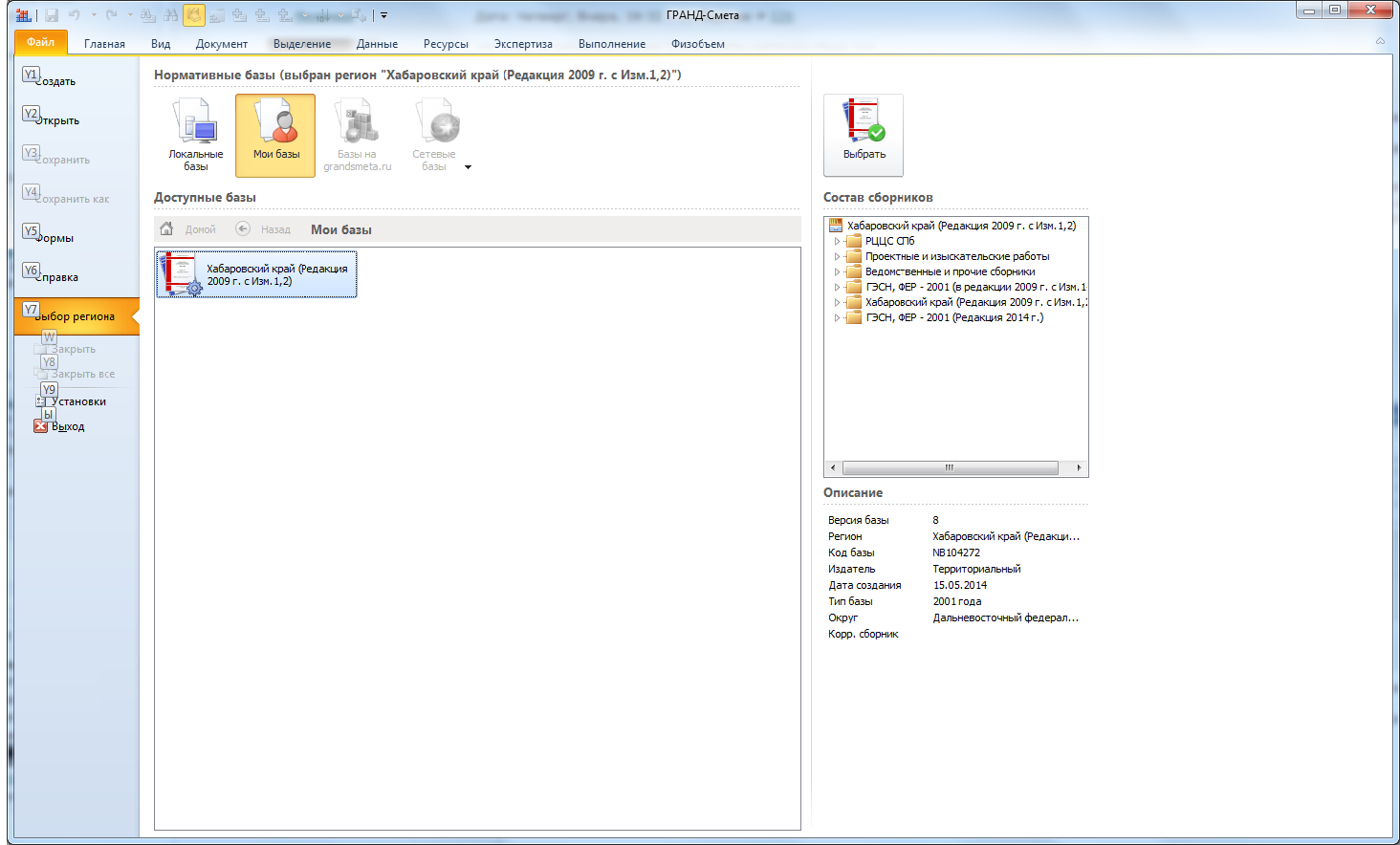Switch to the Выделение ribbon tab
1400x845 pixels.
coord(302,44)
